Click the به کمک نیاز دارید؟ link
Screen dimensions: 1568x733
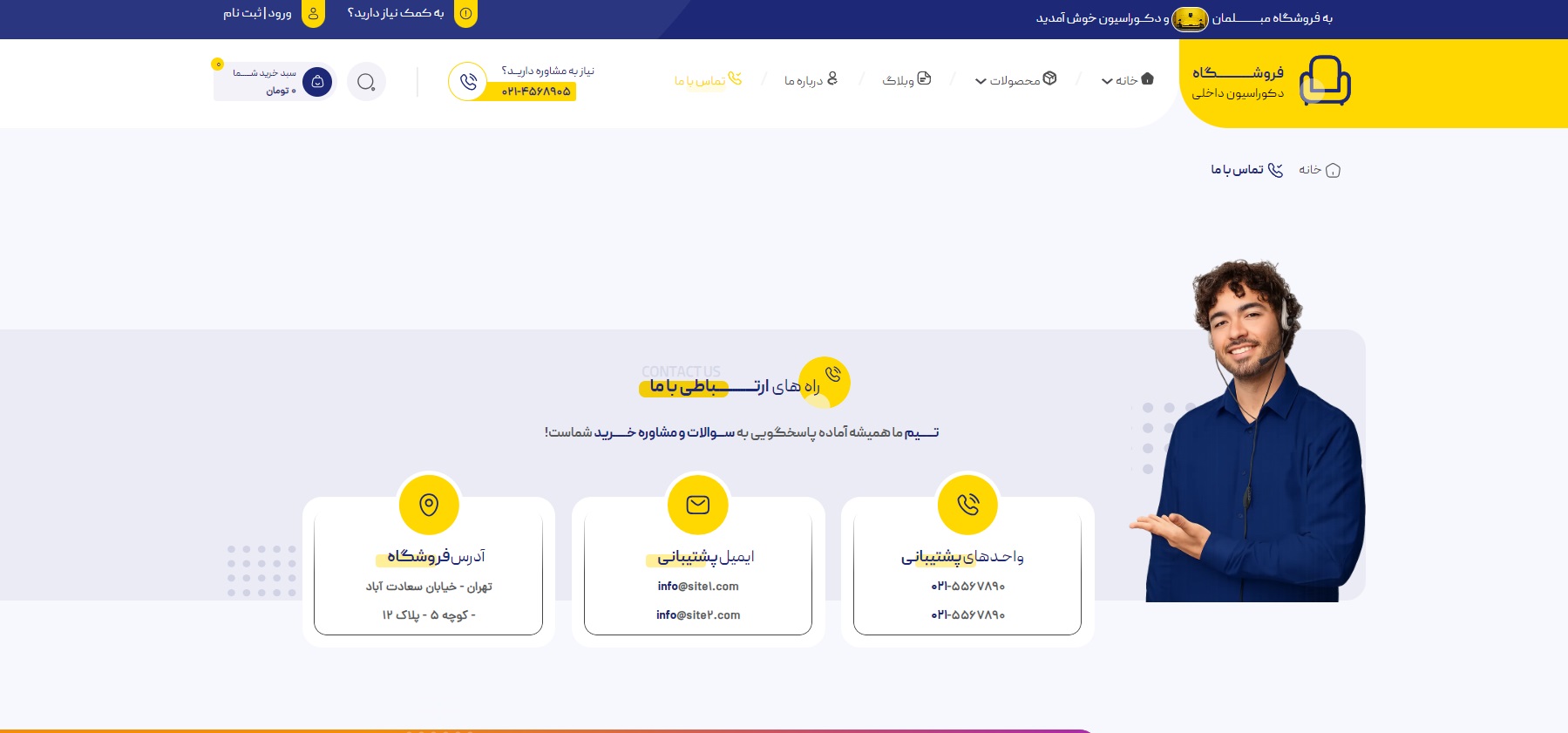coord(396,13)
